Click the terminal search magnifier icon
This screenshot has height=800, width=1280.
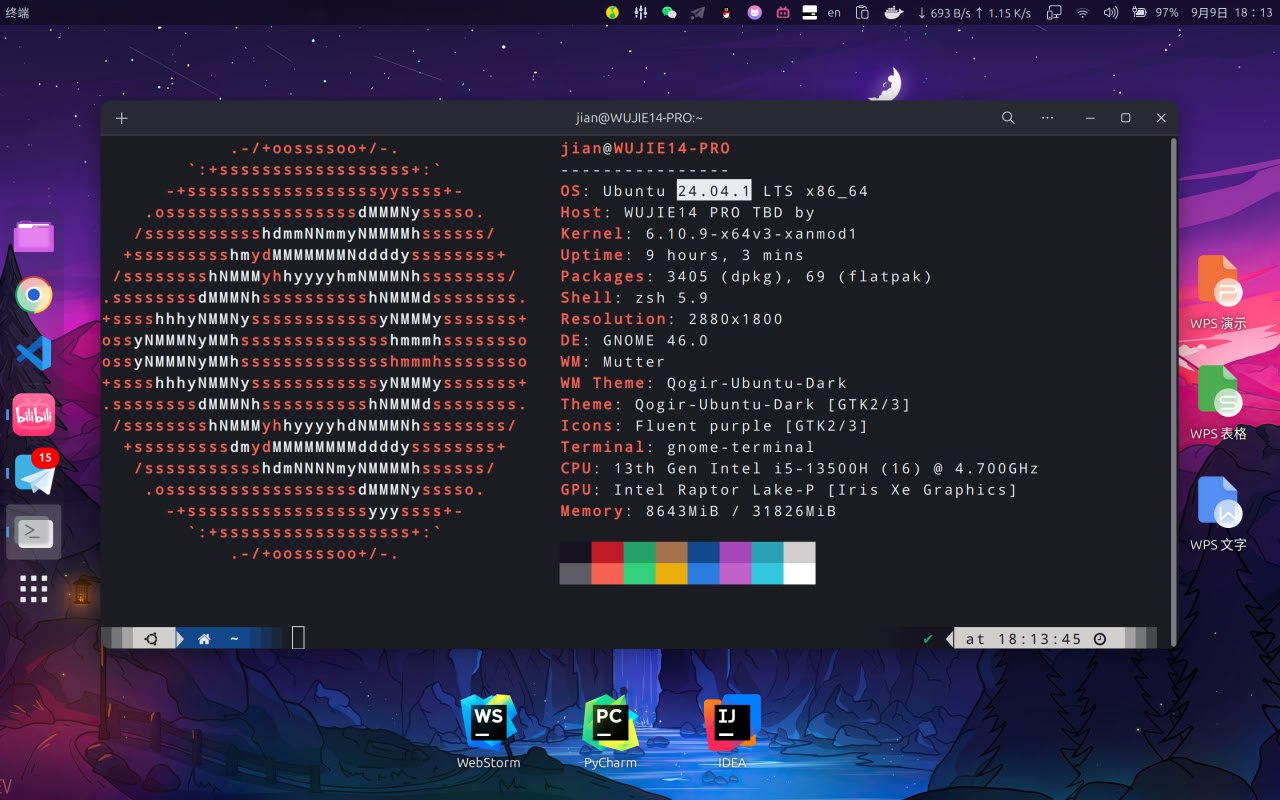pos(1008,118)
